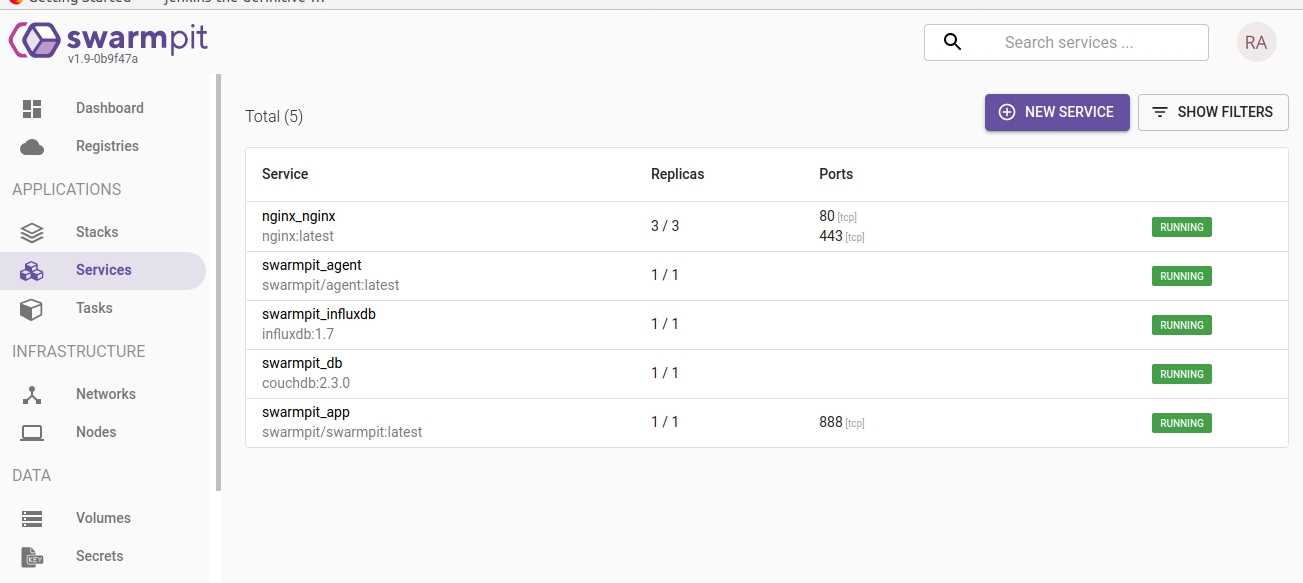Open Tasks using the cube icon

click(x=32, y=308)
